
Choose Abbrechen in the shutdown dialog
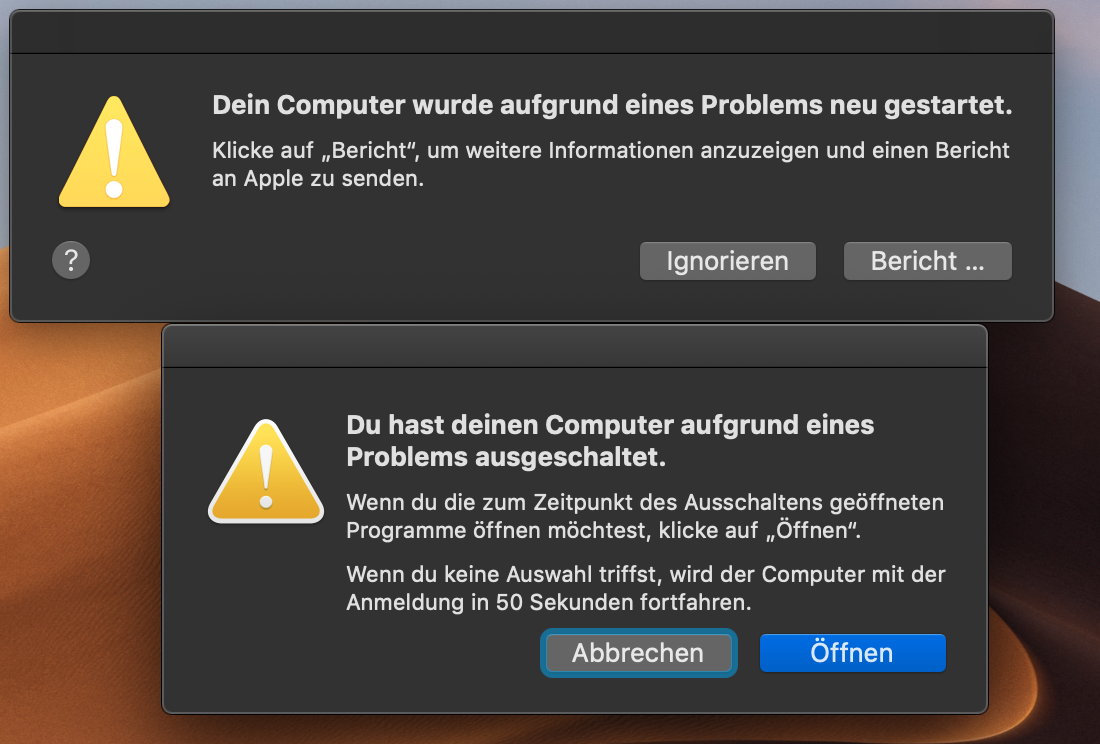[638, 653]
